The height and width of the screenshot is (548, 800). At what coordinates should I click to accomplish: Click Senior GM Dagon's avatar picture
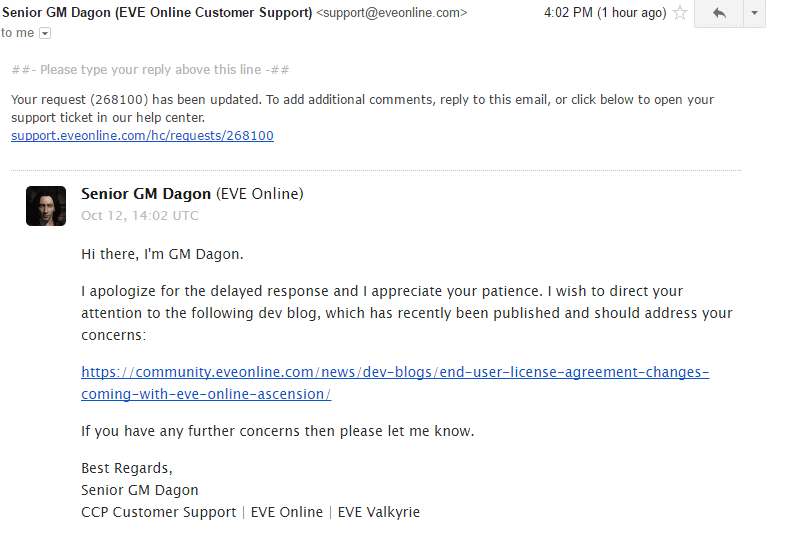point(46,206)
